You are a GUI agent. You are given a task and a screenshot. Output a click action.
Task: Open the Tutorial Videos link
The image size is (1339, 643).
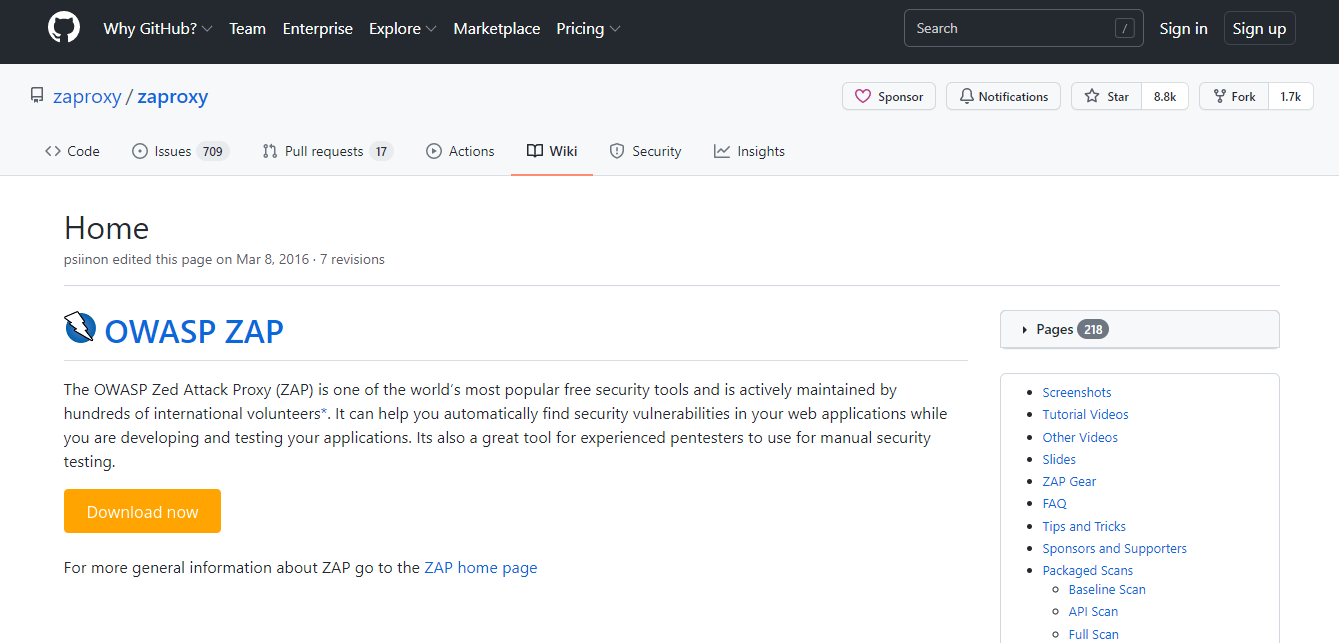point(1085,414)
